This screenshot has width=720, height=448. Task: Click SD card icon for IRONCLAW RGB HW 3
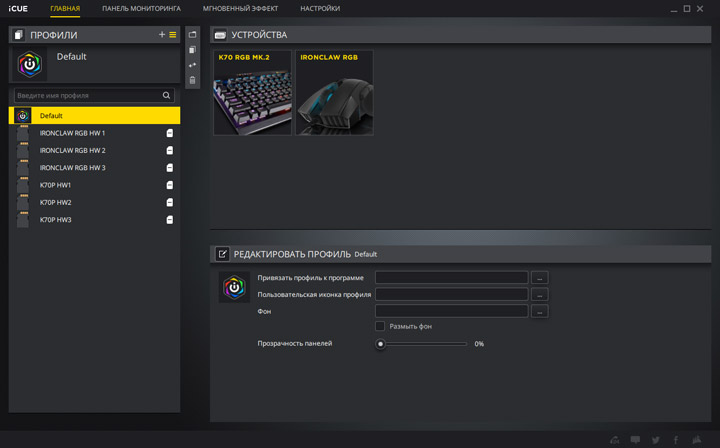[x=169, y=168]
